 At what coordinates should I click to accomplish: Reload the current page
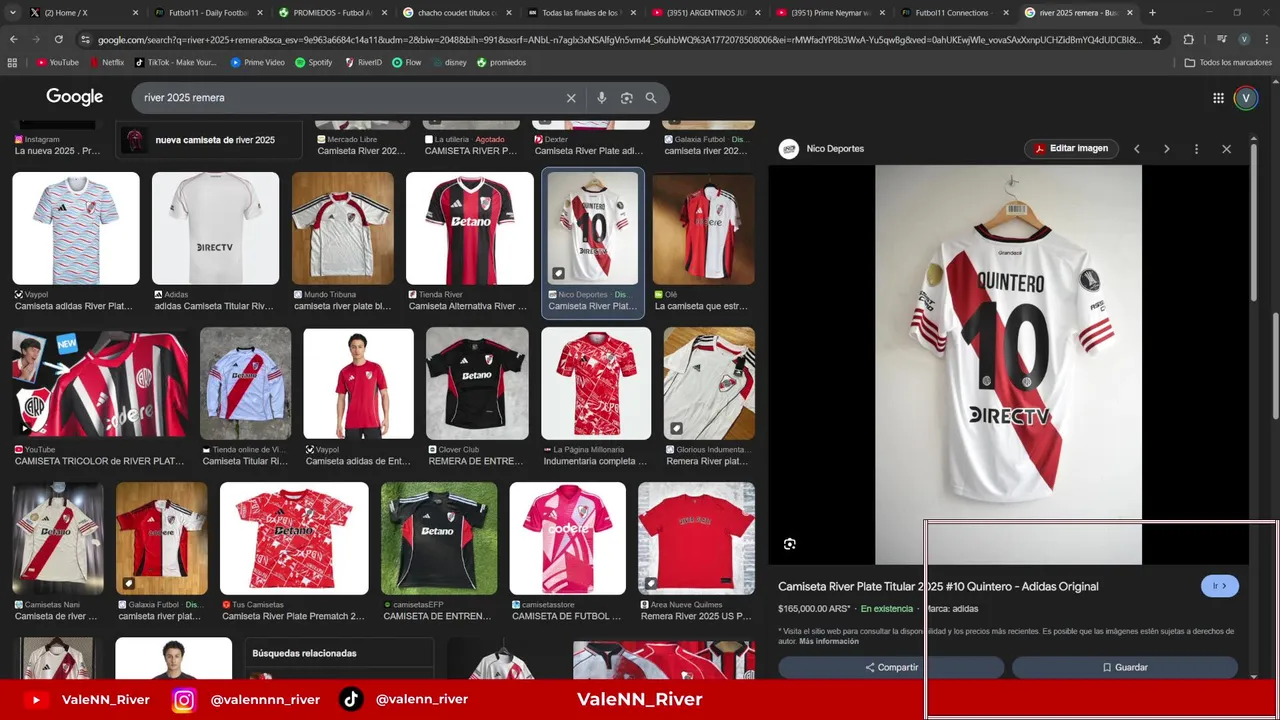click(59, 39)
